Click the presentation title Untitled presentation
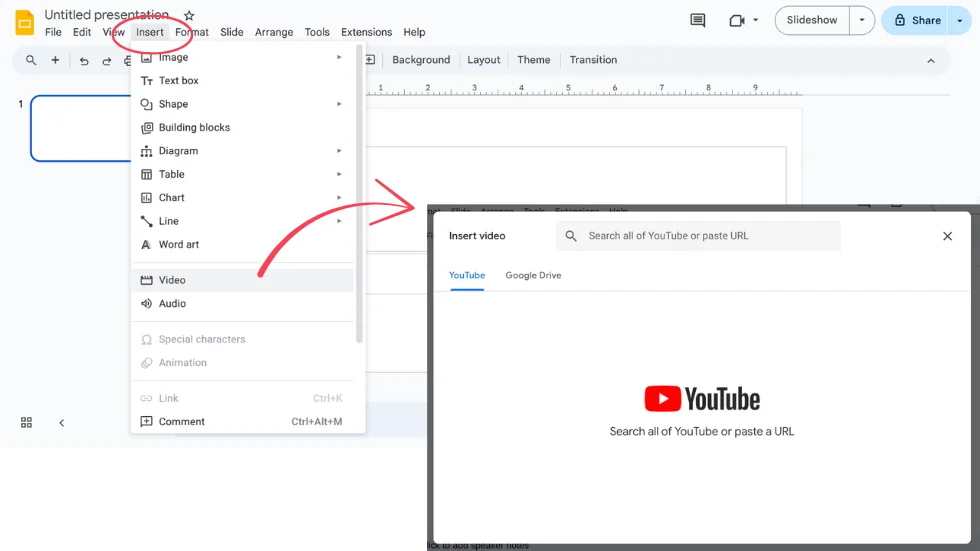Viewport: 980px width, 551px height. [x=107, y=14]
